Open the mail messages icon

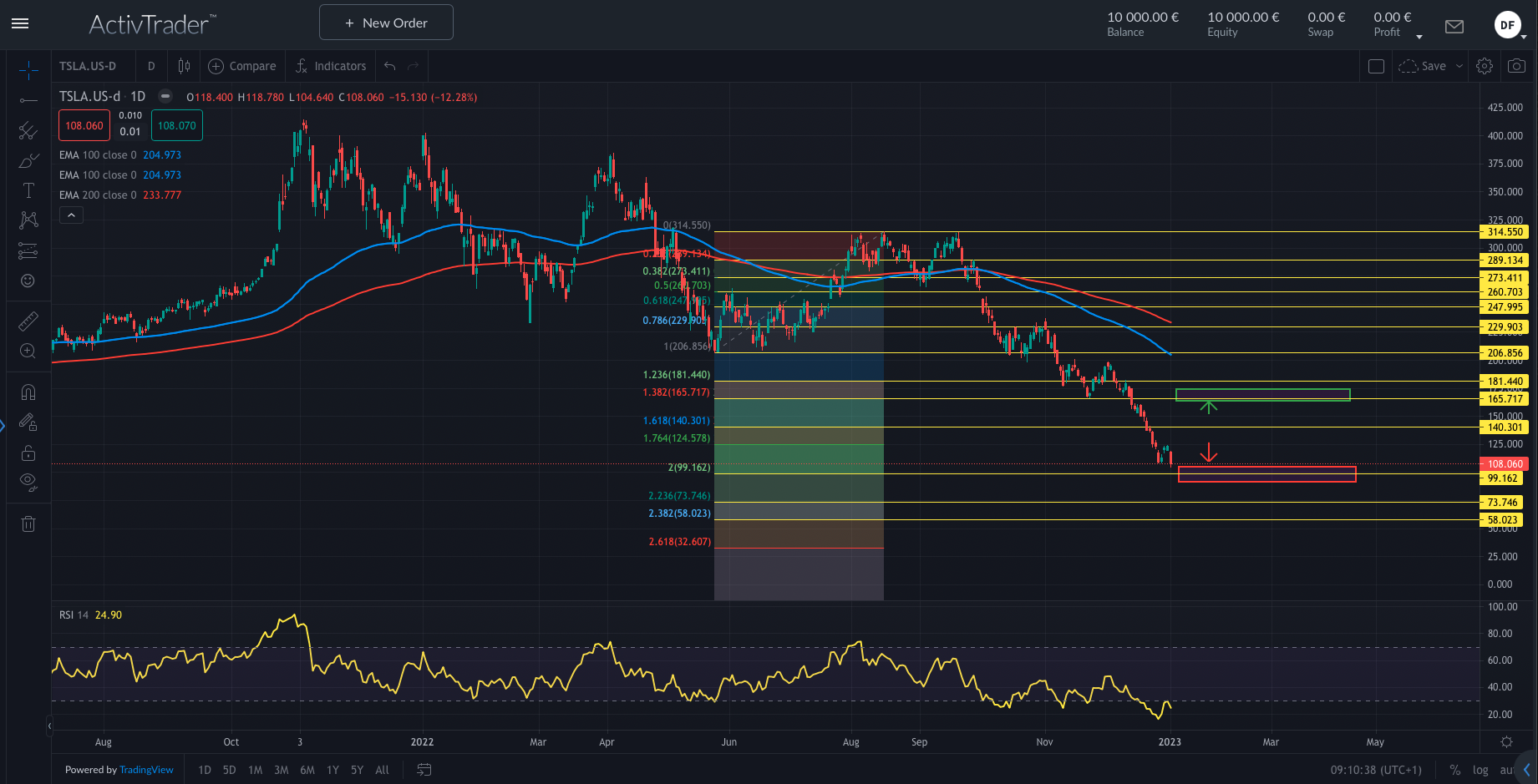coord(1454,27)
